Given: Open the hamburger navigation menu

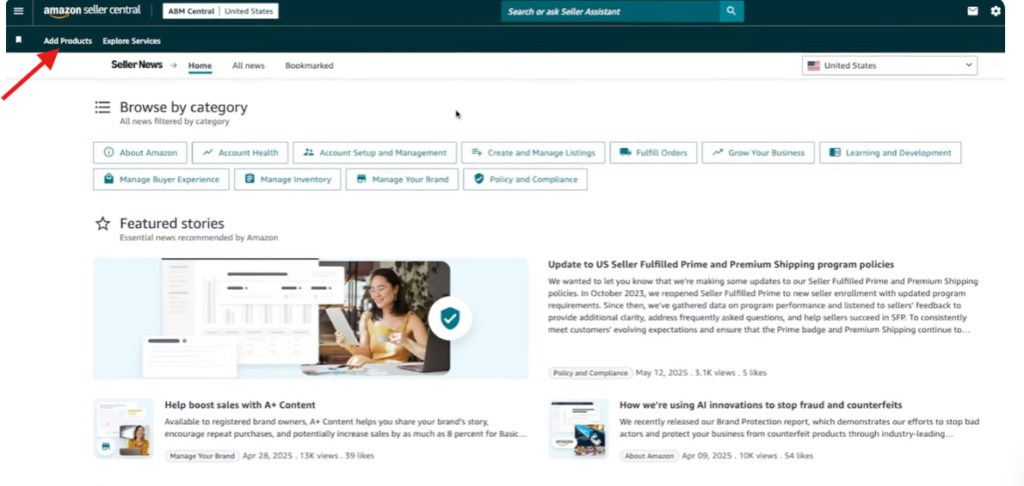Looking at the screenshot, I should pyautogui.click(x=18, y=11).
